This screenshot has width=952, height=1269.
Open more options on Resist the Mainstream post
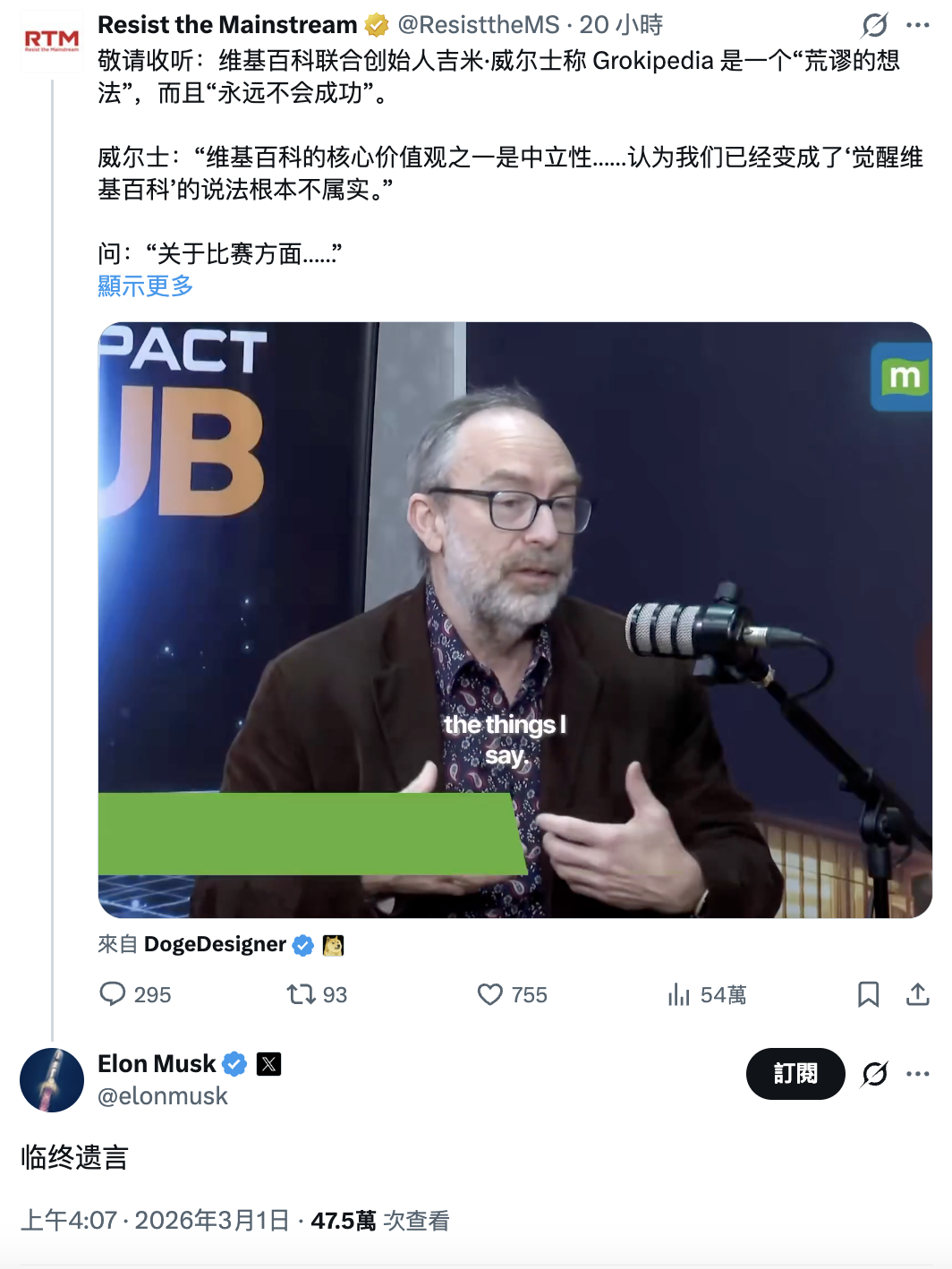point(918,25)
